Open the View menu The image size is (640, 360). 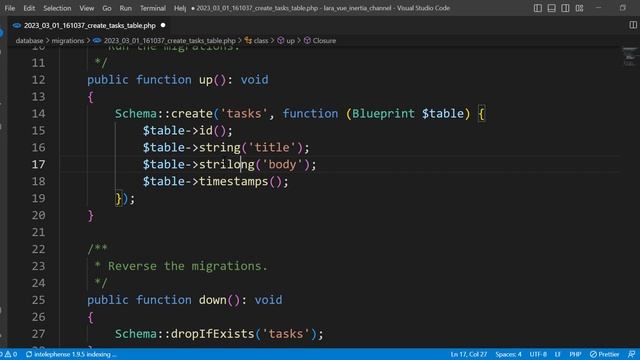point(87,8)
